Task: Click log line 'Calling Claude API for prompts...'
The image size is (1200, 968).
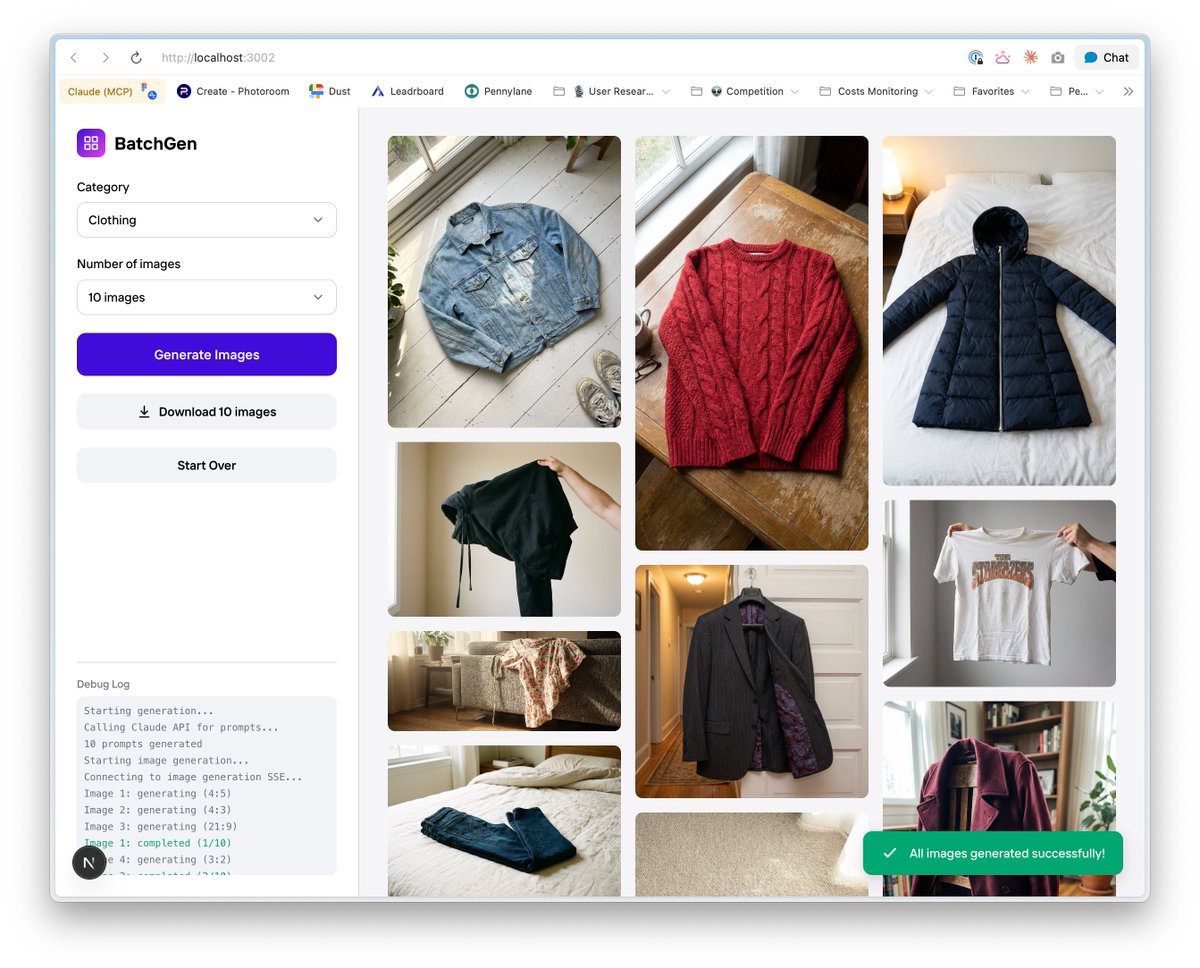Action: [x=181, y=727]
